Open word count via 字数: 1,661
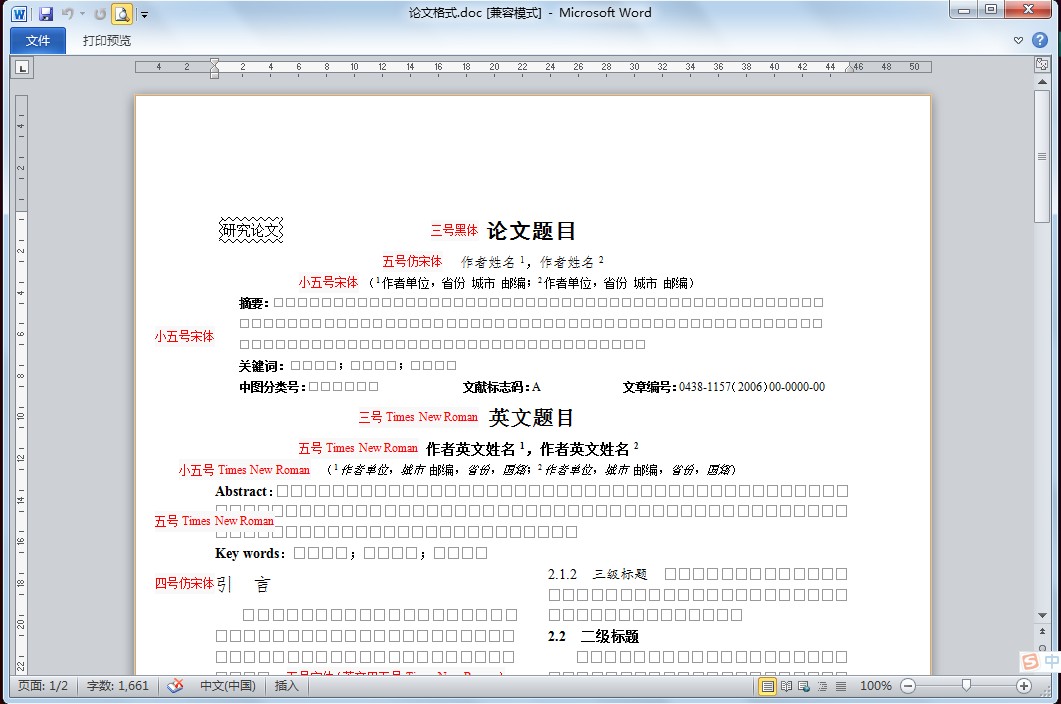1061x704 pixels. click(x=118, y=686)
